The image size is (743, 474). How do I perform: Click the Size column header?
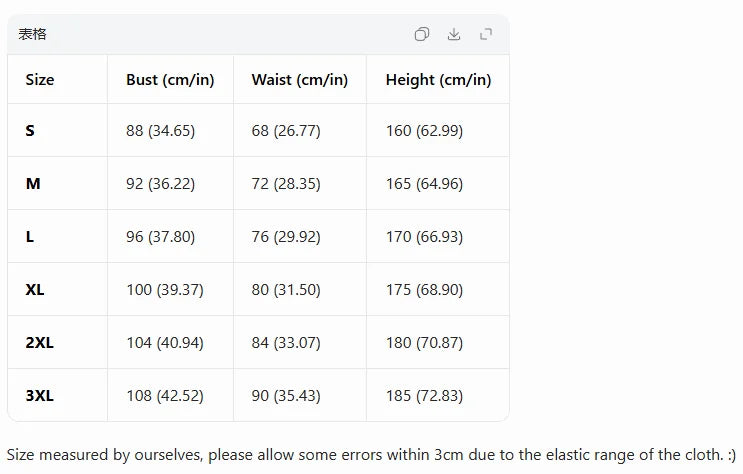pyautogui.click(x=40, y=80)
